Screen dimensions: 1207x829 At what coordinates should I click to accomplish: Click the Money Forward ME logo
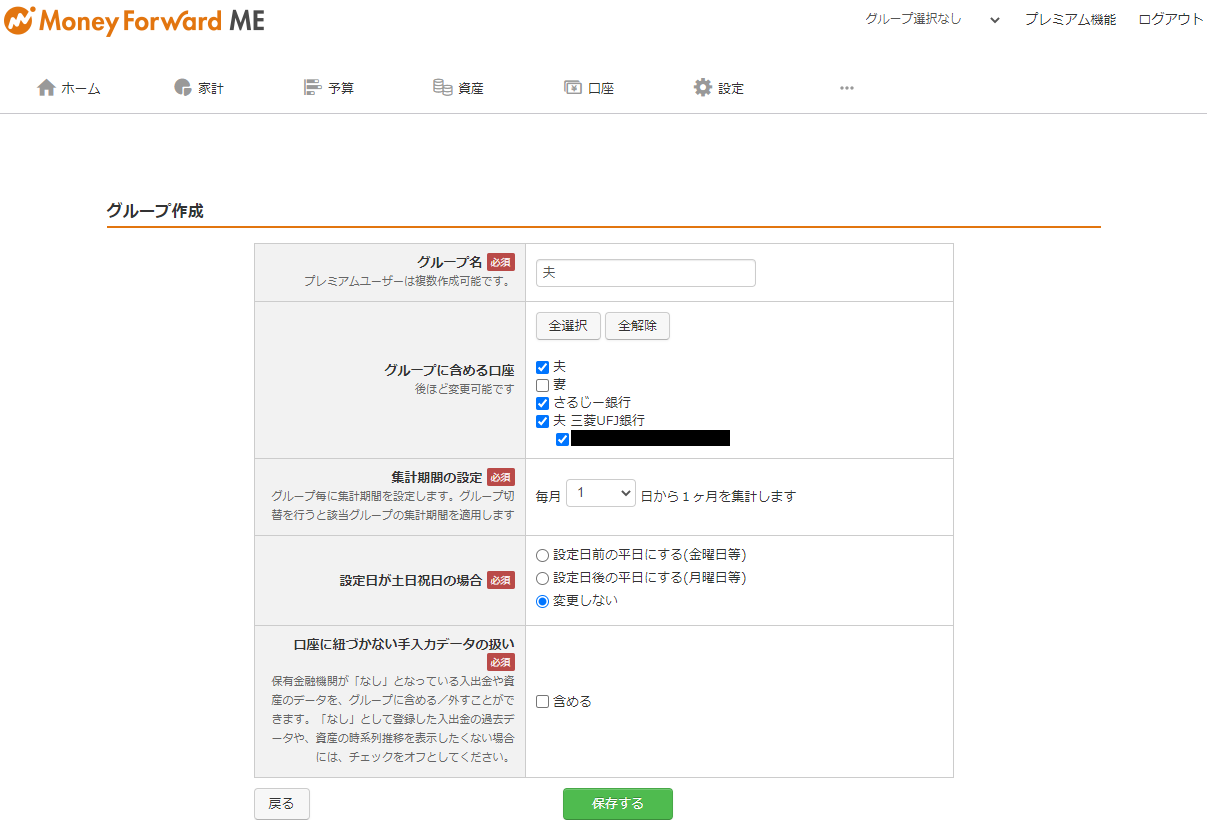coord(135,19)
